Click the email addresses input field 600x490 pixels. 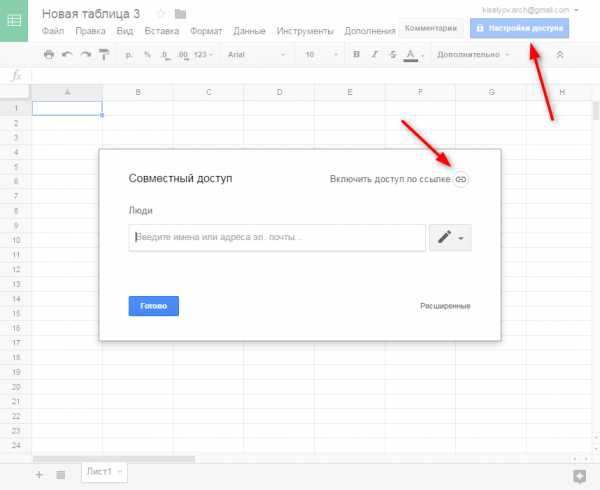click(x=277, y=238)
